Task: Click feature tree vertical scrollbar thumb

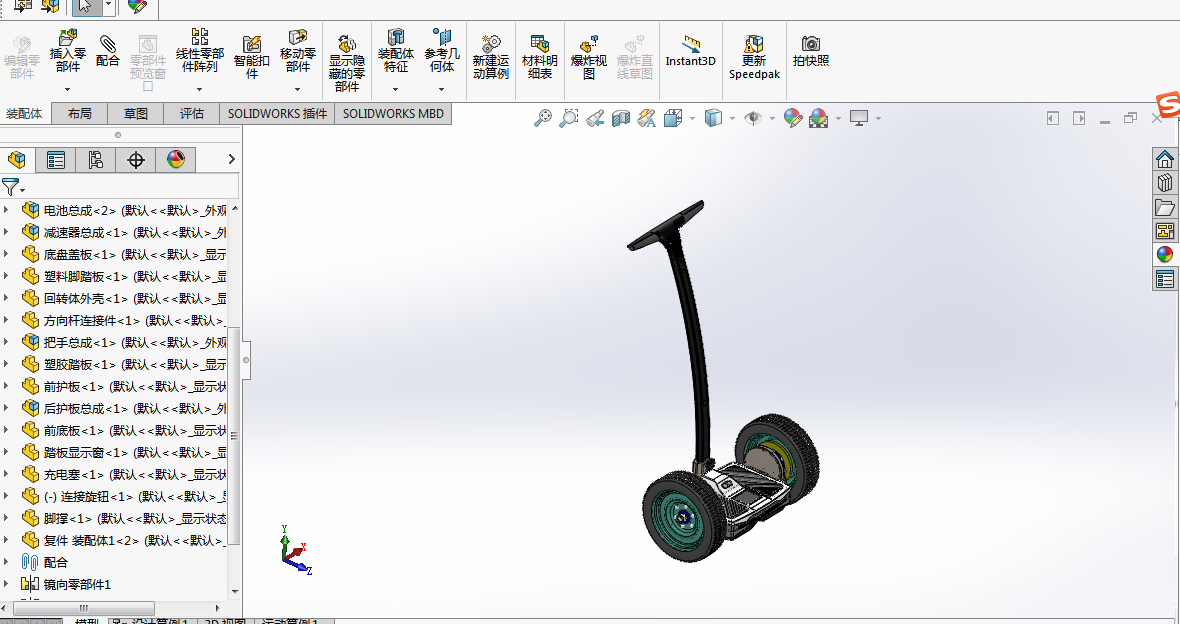Action: [234, 435]
